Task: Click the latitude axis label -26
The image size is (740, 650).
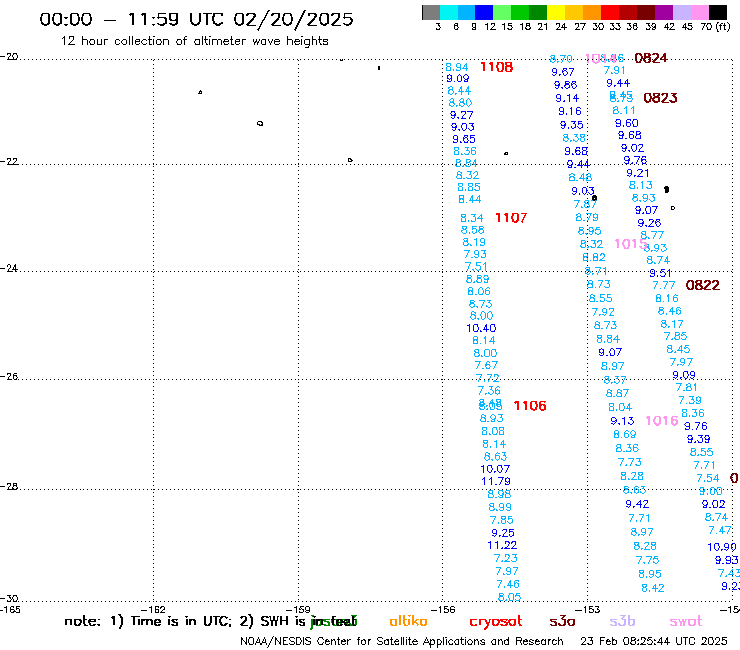Action: pos(9,376)
